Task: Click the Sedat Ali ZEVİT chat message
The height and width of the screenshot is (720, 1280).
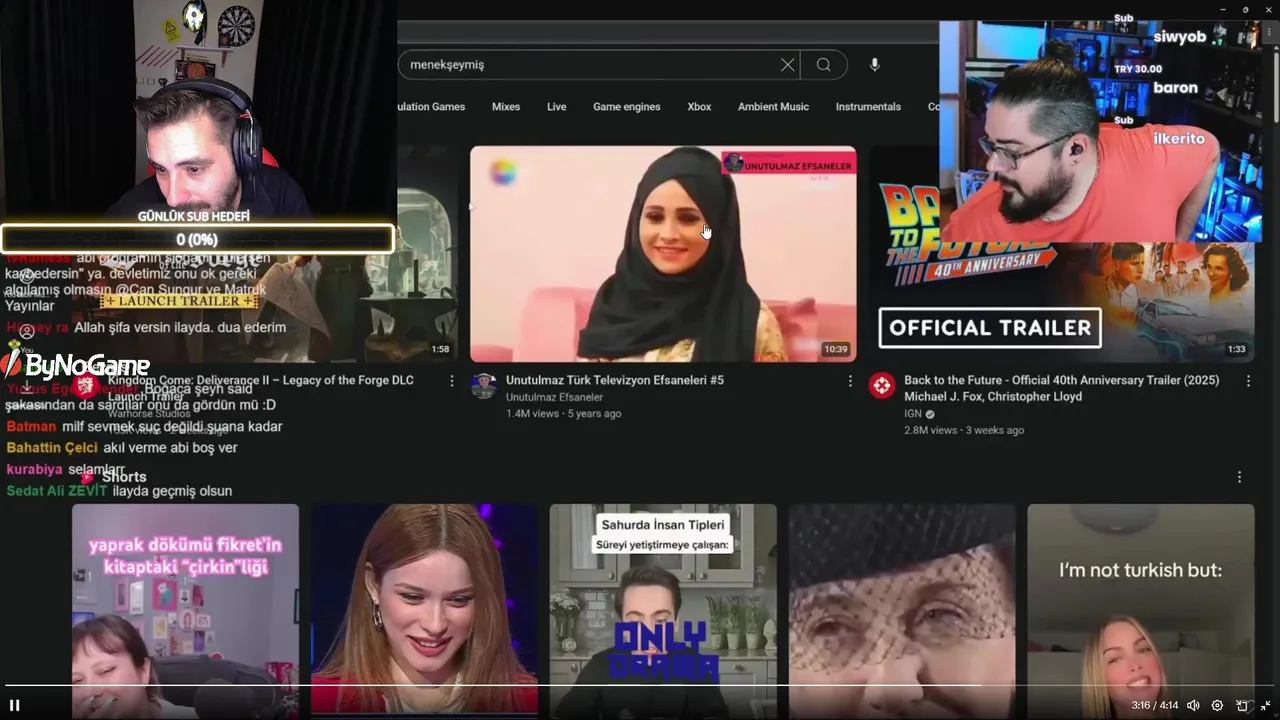Action: click(x=119, y=491)
